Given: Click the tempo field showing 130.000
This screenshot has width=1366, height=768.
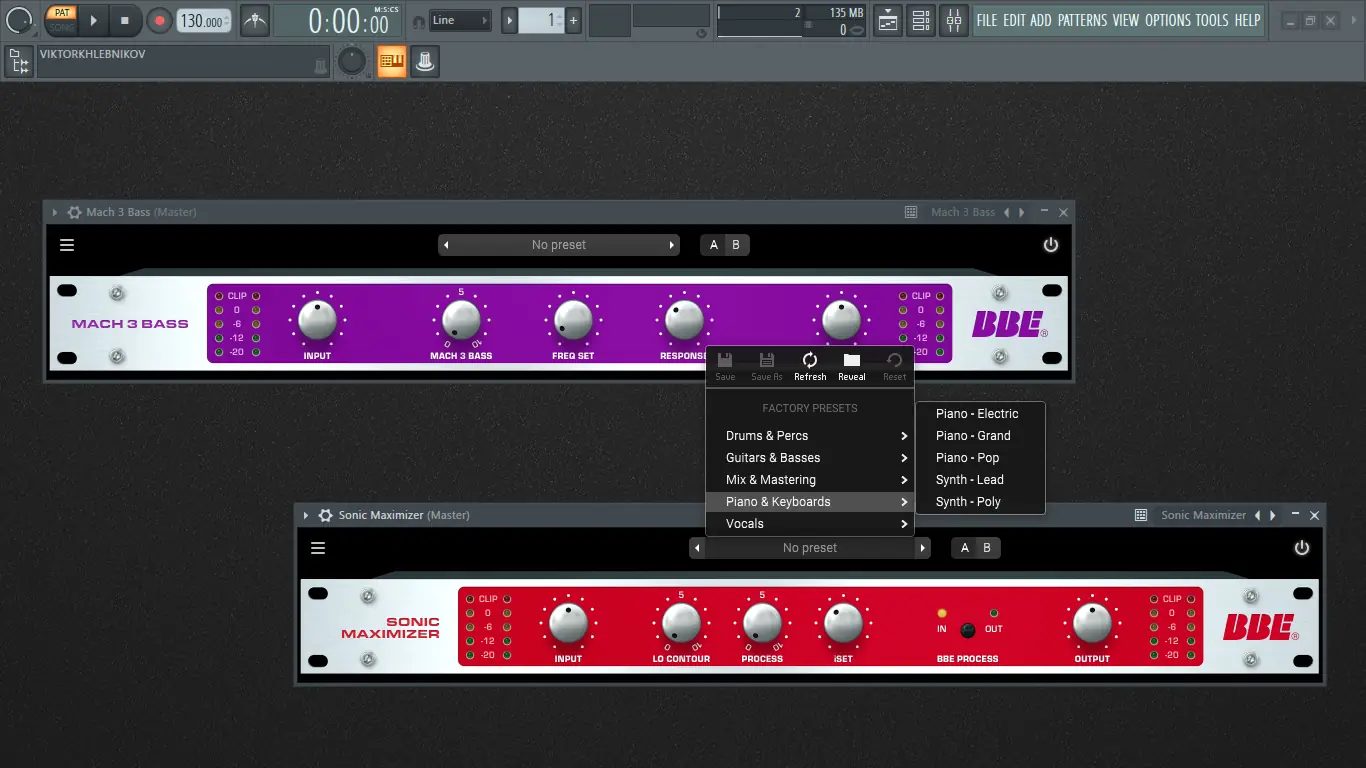Looking at the screenshot, I should tap(204, 21).
